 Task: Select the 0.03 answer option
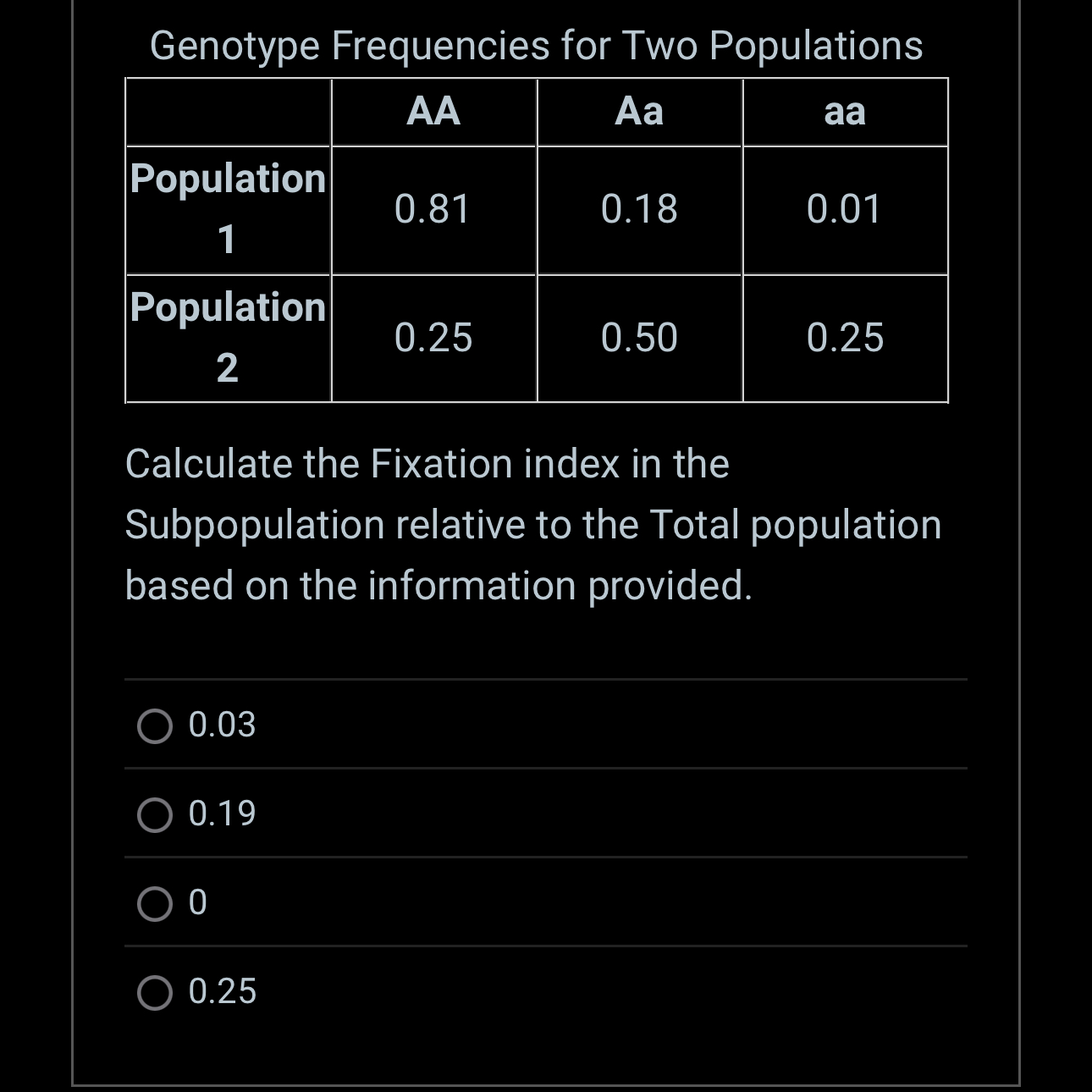tap(156, 725)
